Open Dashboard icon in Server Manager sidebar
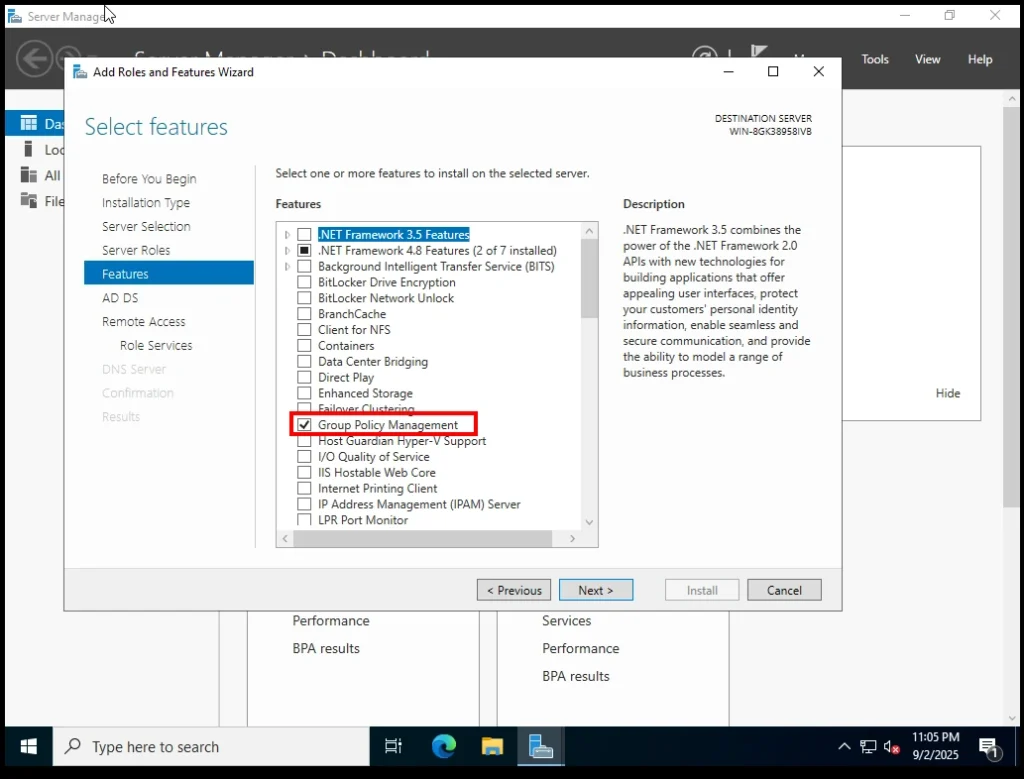Viewport: 1024px width, 779px height. [29, 123]
